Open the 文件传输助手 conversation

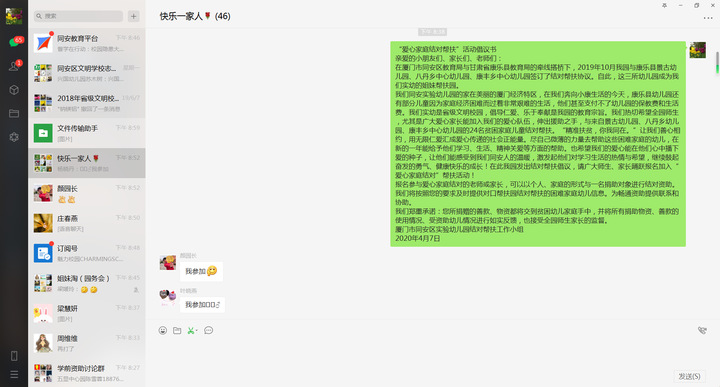pos(87,133)
